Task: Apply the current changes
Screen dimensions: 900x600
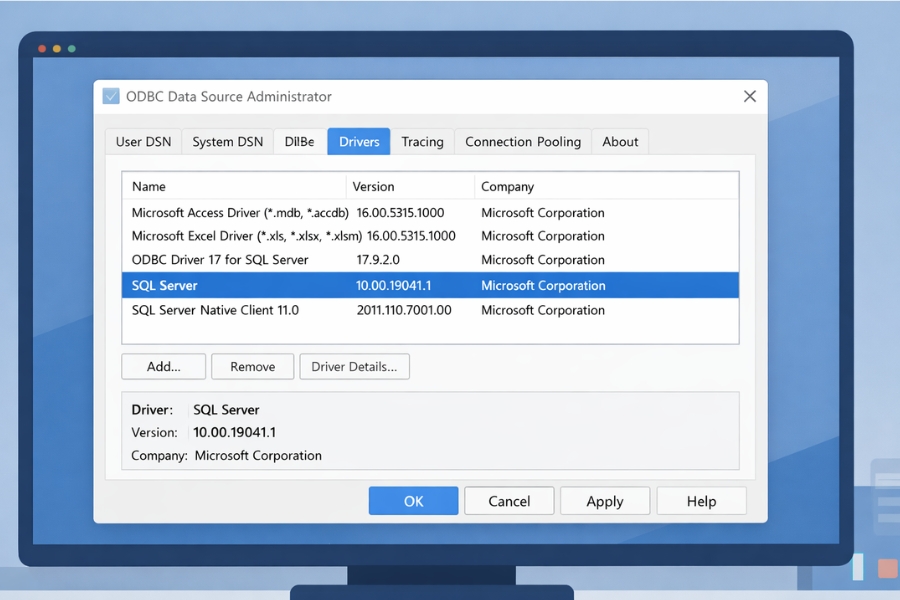Action: (605, 500)
